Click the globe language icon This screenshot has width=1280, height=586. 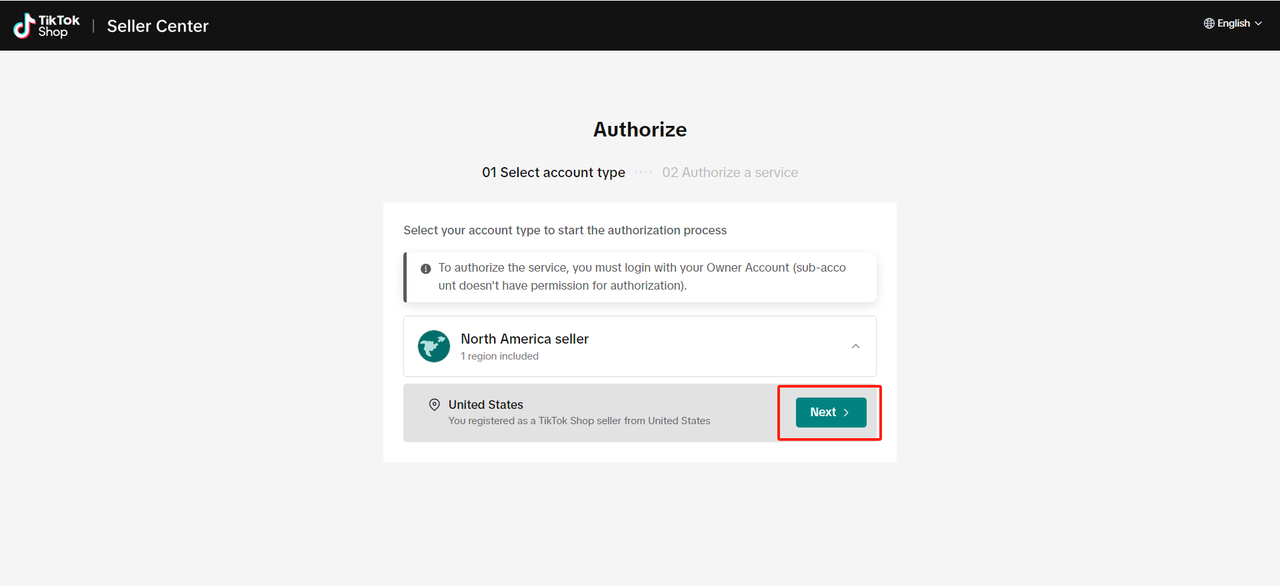[x=1209, y=23]
